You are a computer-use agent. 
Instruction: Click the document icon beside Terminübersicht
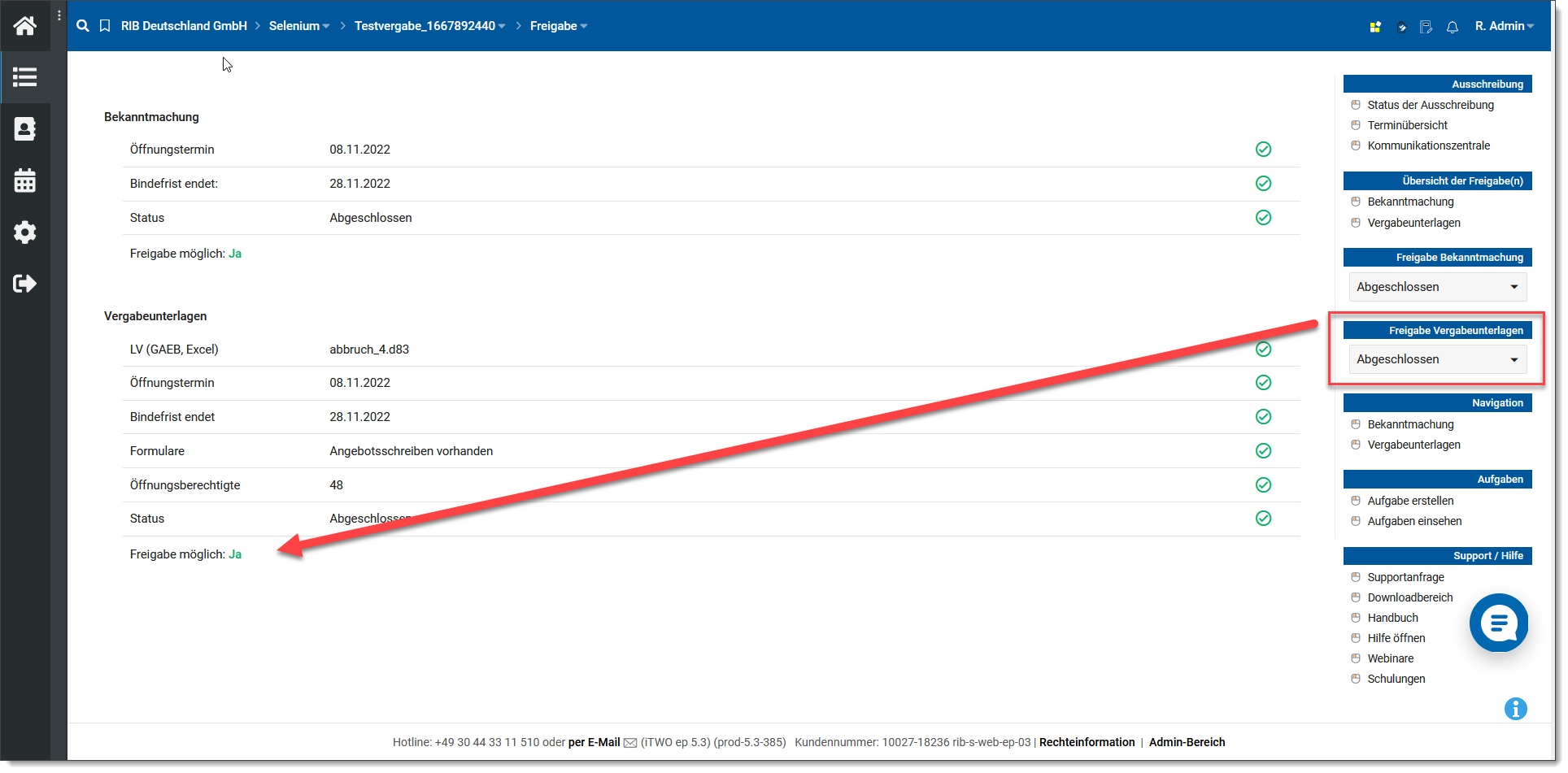1356,125
